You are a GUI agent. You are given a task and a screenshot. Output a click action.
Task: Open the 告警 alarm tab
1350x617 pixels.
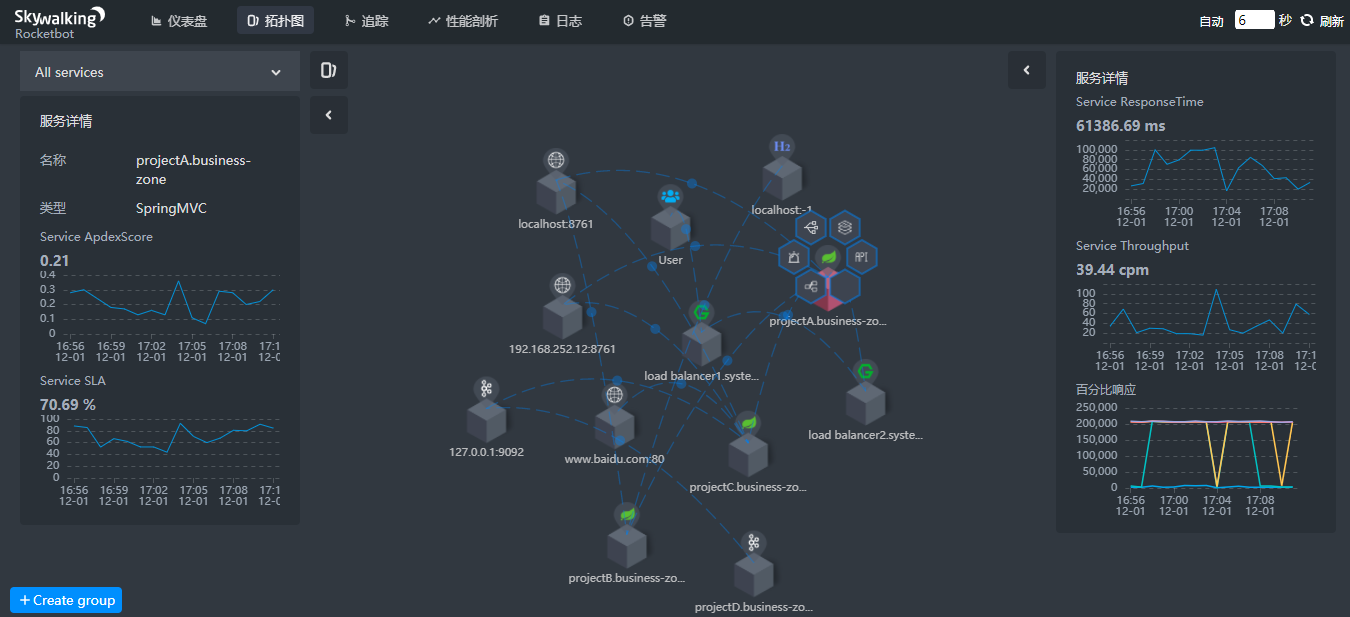(644, 21)
